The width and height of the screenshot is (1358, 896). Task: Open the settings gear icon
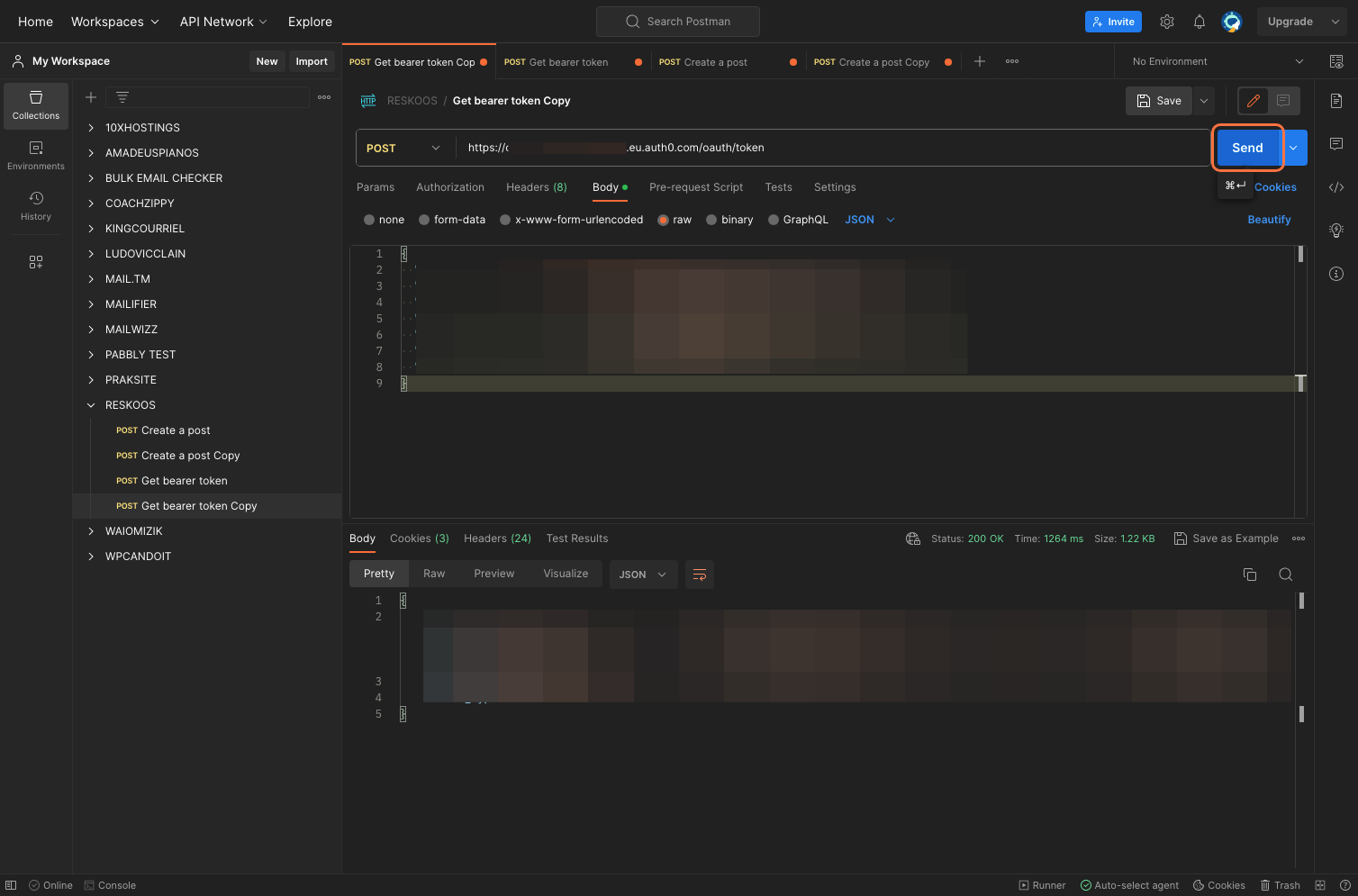coord(1167,22)
